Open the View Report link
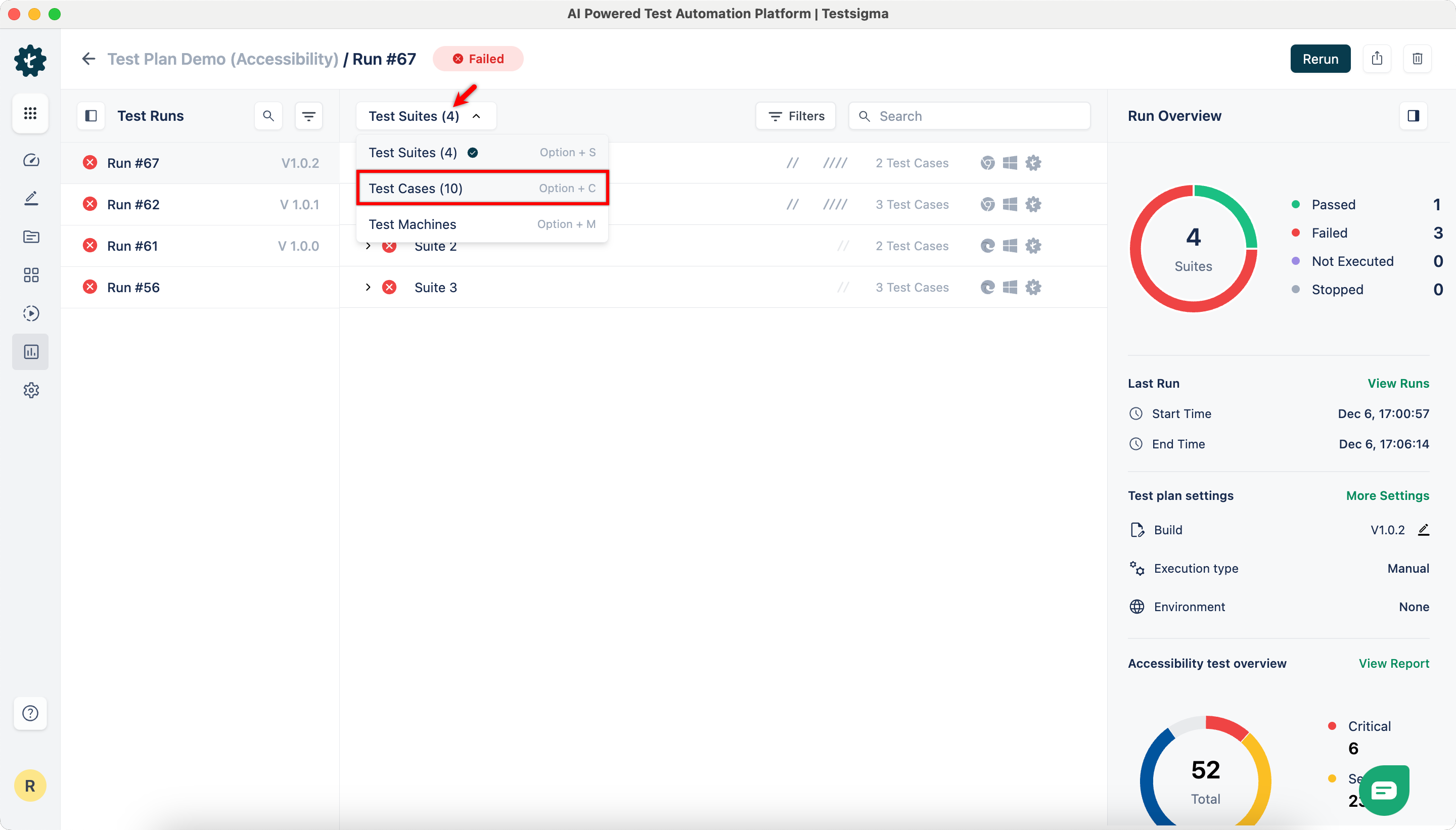1456x830 pixels. point(1393,664)
